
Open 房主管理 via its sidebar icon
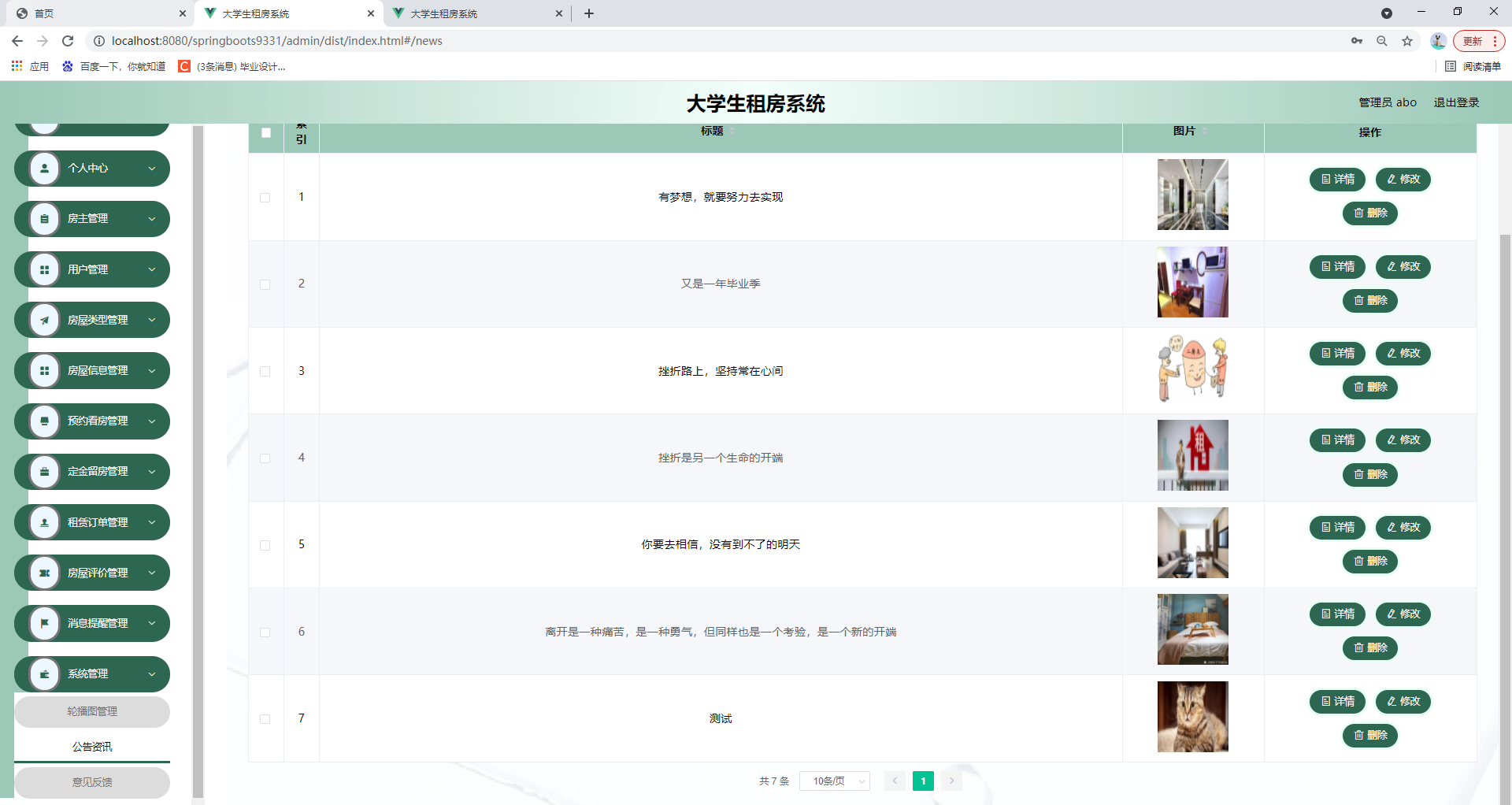pyautogui.click(x=44, y=218)
